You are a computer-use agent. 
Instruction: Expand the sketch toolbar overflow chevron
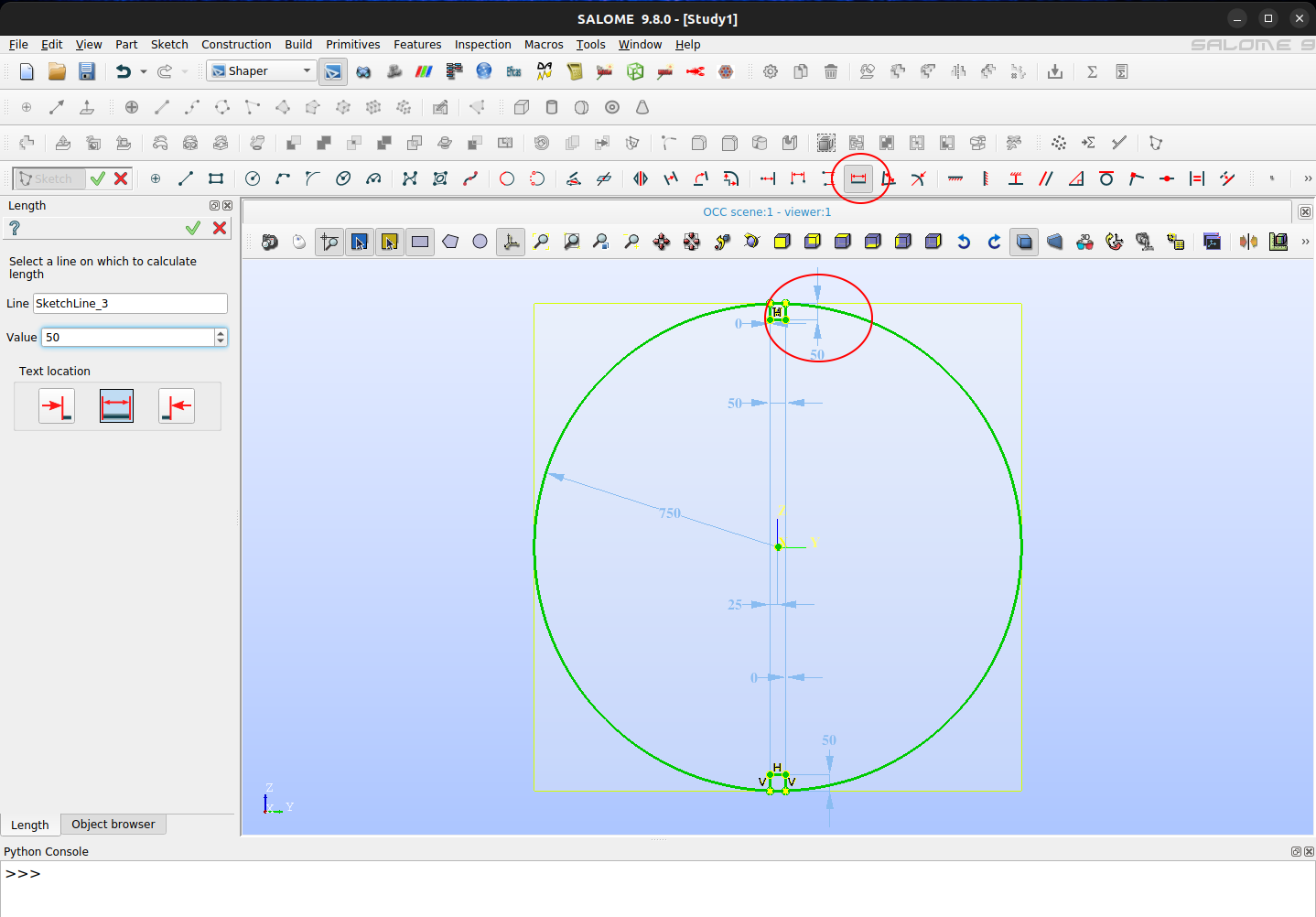point(1308,178)
